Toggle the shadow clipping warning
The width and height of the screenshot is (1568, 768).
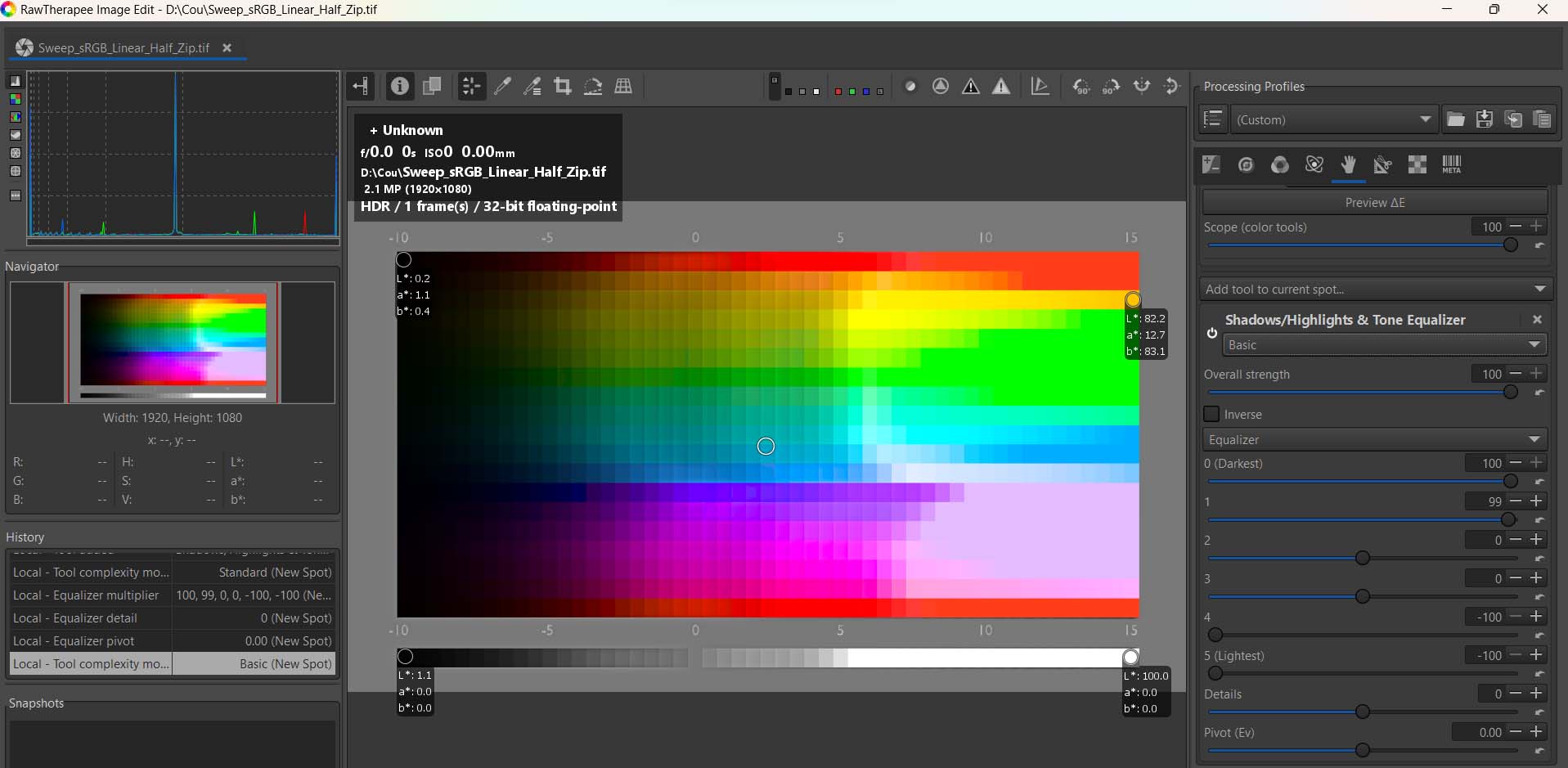click(x=971, y=86)
